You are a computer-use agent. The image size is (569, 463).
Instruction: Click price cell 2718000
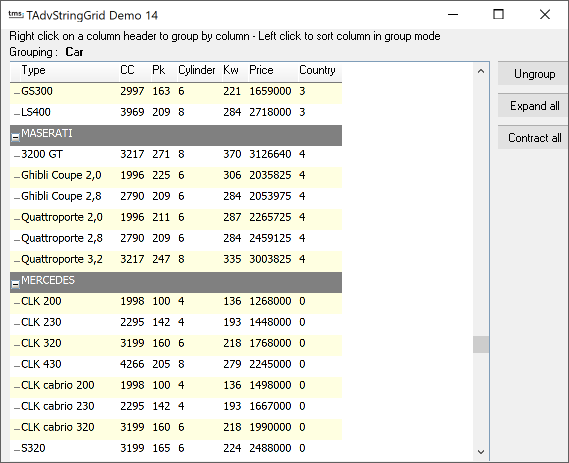(x=270, y=112)
